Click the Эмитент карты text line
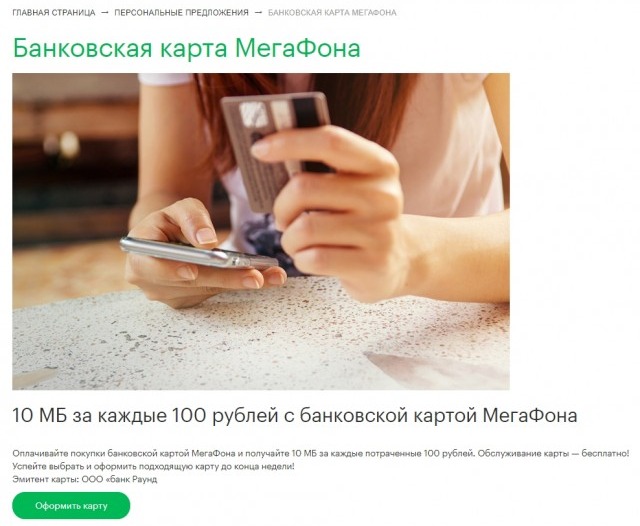Image resolution: width=640 pixels, height=526 pixels. pyautogui.click(x=84, y=479)
